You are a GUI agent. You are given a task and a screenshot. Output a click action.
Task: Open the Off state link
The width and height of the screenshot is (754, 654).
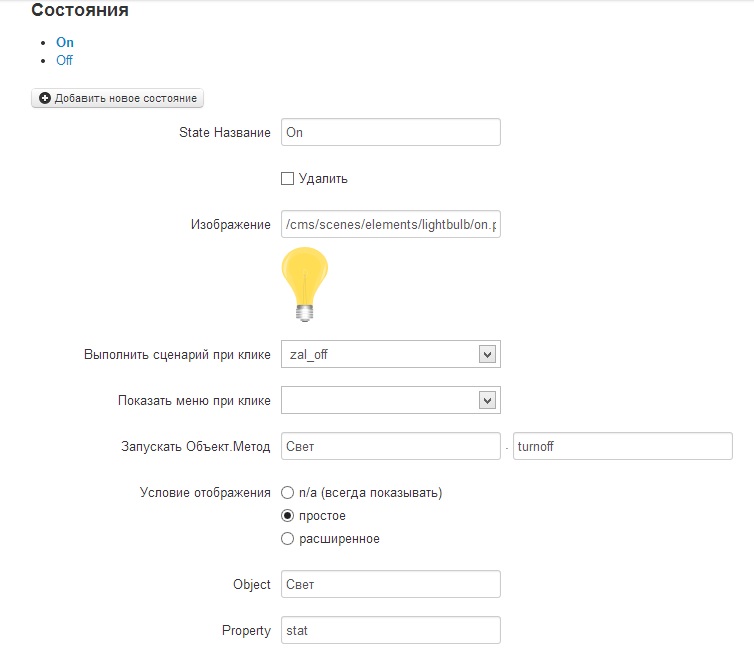click(65, 60)
